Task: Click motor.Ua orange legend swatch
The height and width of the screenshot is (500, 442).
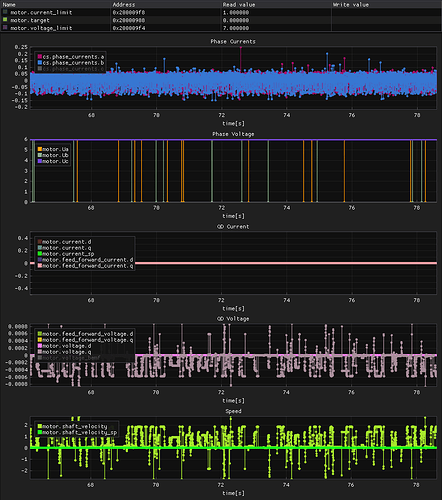Action: [40, 149]
